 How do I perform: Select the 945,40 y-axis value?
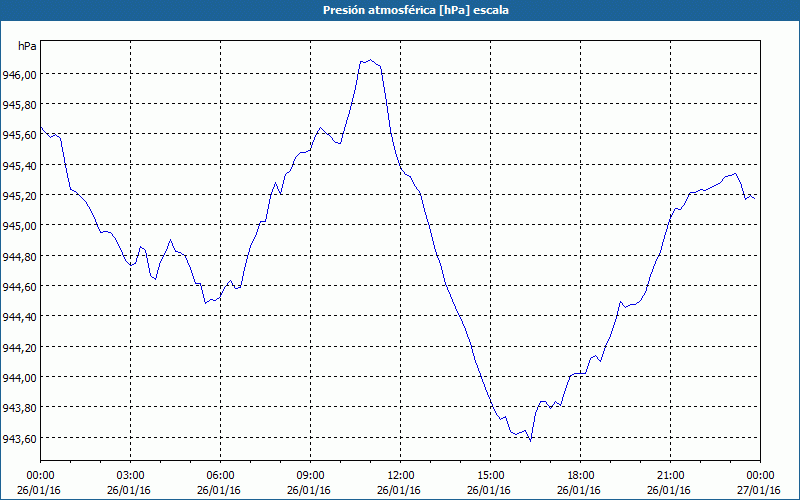click(19, 166)
